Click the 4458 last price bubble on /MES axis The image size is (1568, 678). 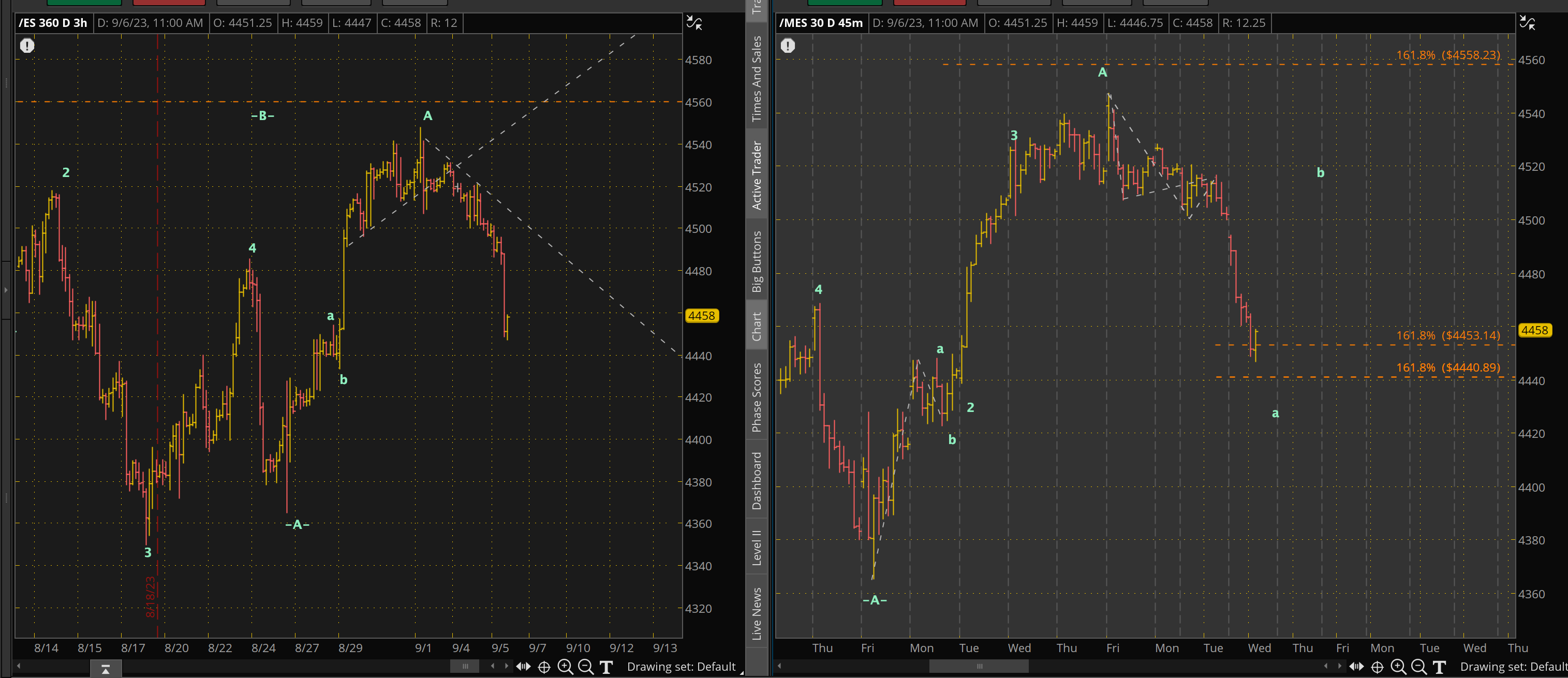pyautogui.click(x=1535, y=331)
